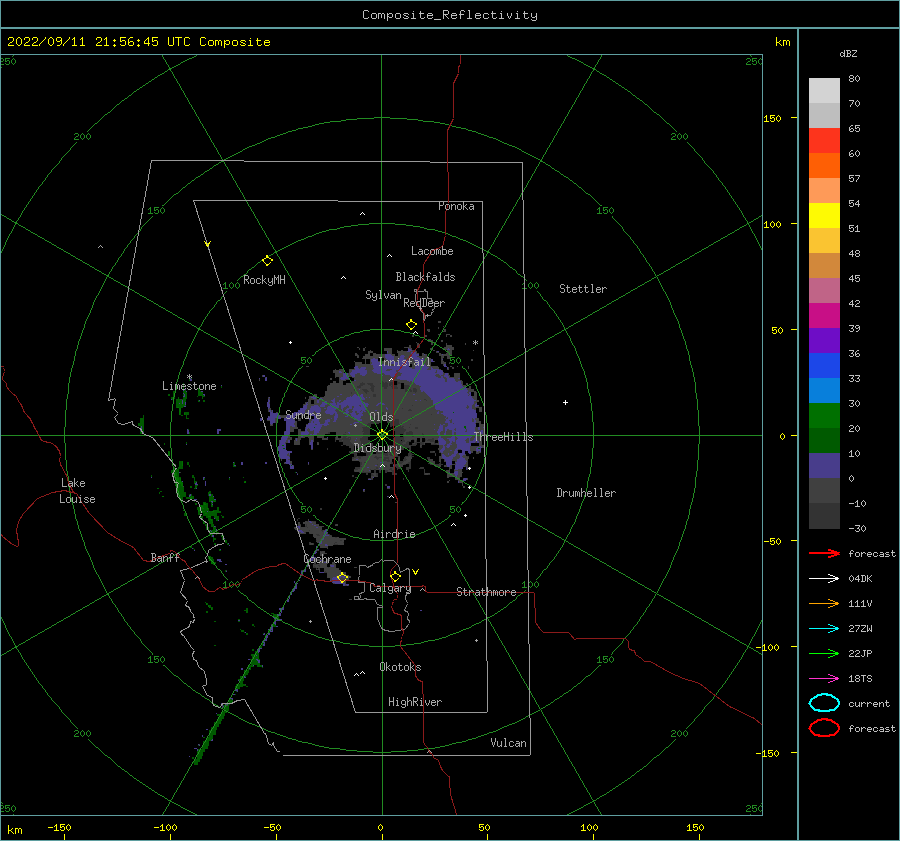Click the Ponoka town label
Image resolution: width=900 pixels, height=841 pixels.
[x=456, y=206]
